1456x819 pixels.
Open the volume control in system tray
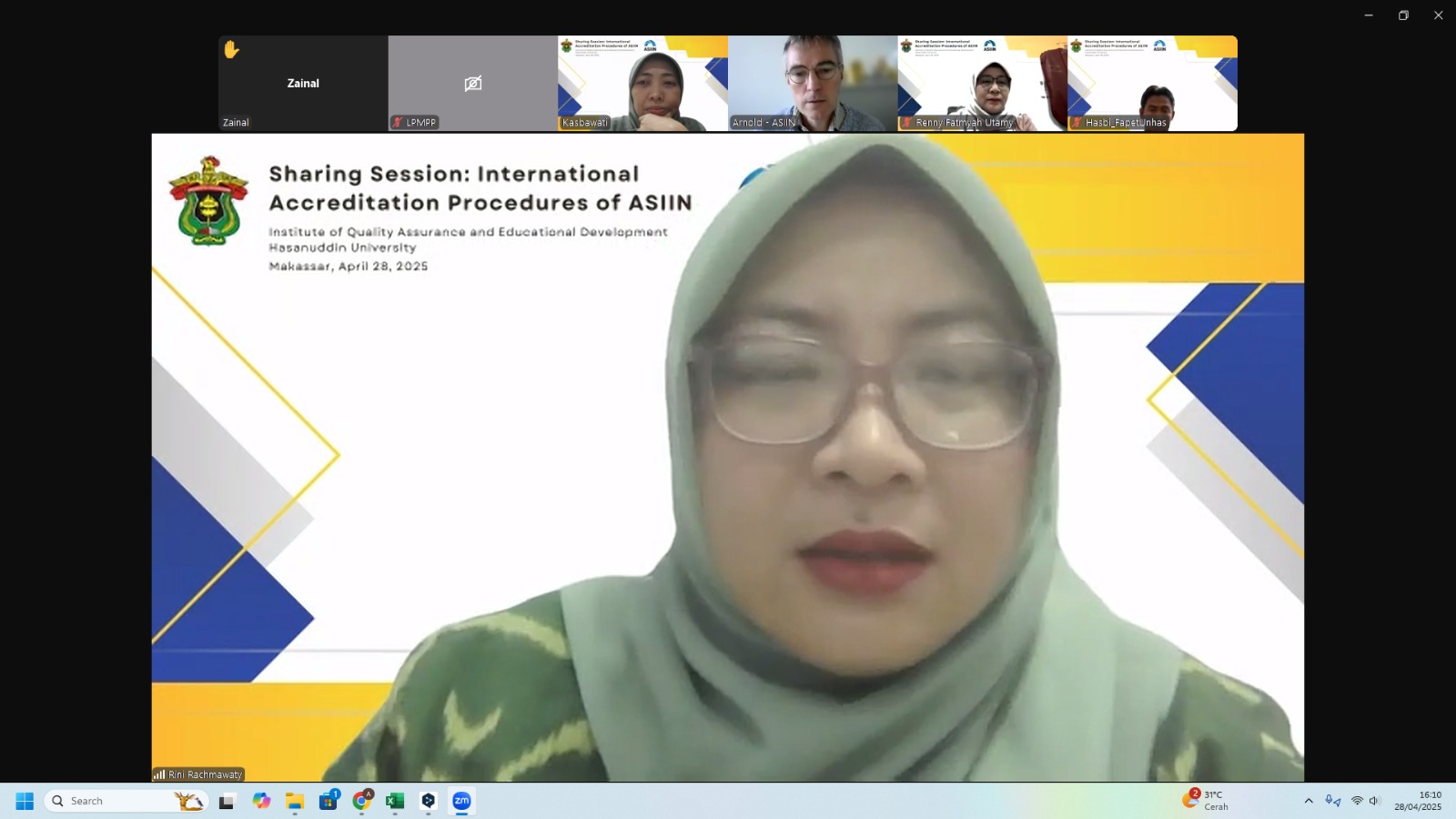click(x=1374, y=801)
